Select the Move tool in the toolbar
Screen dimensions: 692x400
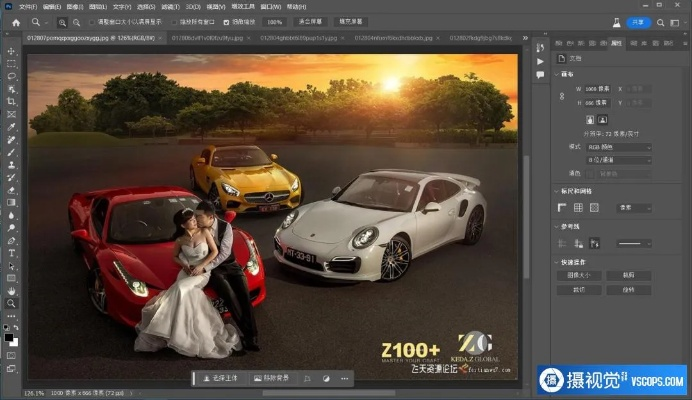coord(12,49)
